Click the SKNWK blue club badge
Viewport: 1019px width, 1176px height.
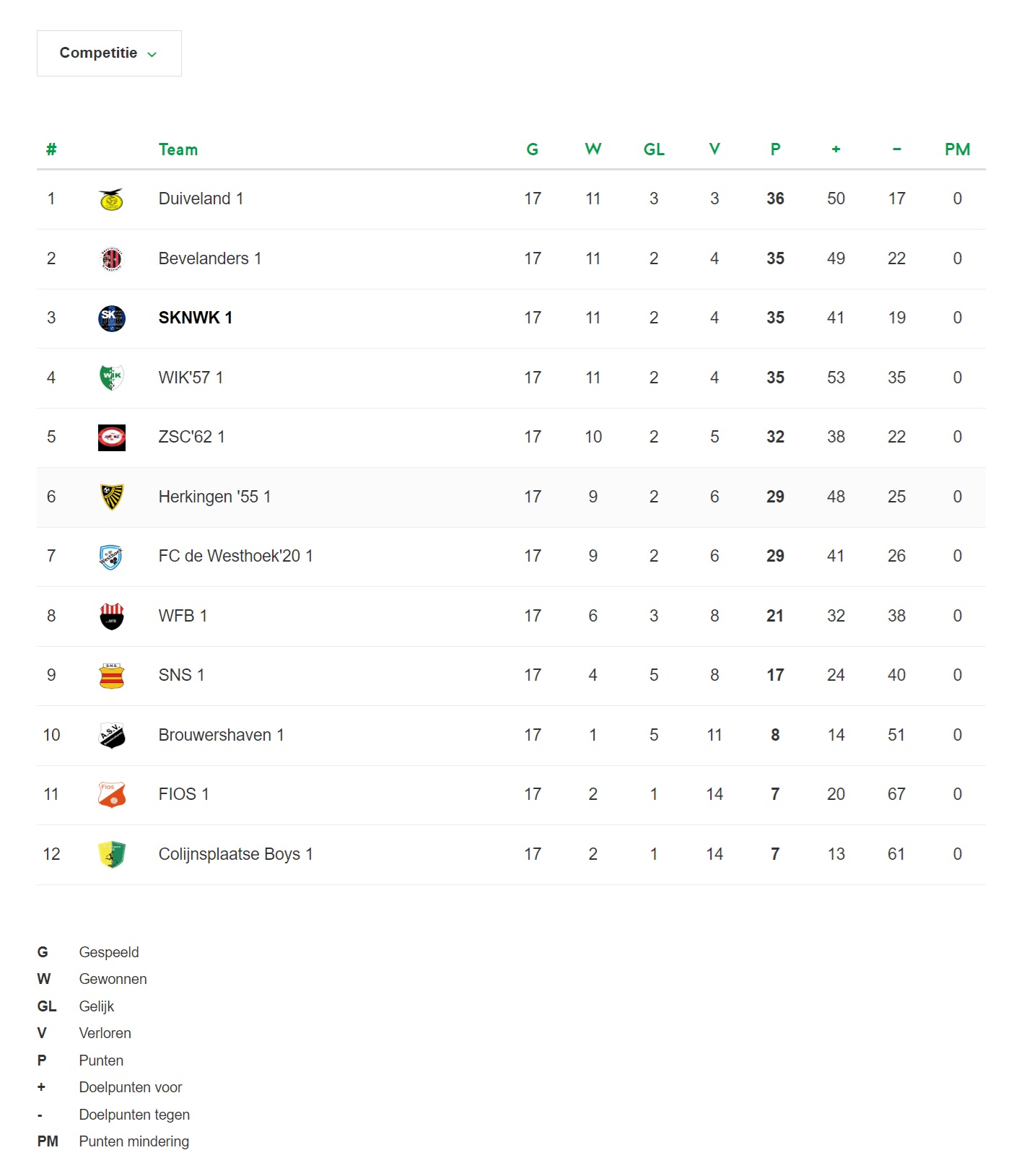(x=111, y=318)
